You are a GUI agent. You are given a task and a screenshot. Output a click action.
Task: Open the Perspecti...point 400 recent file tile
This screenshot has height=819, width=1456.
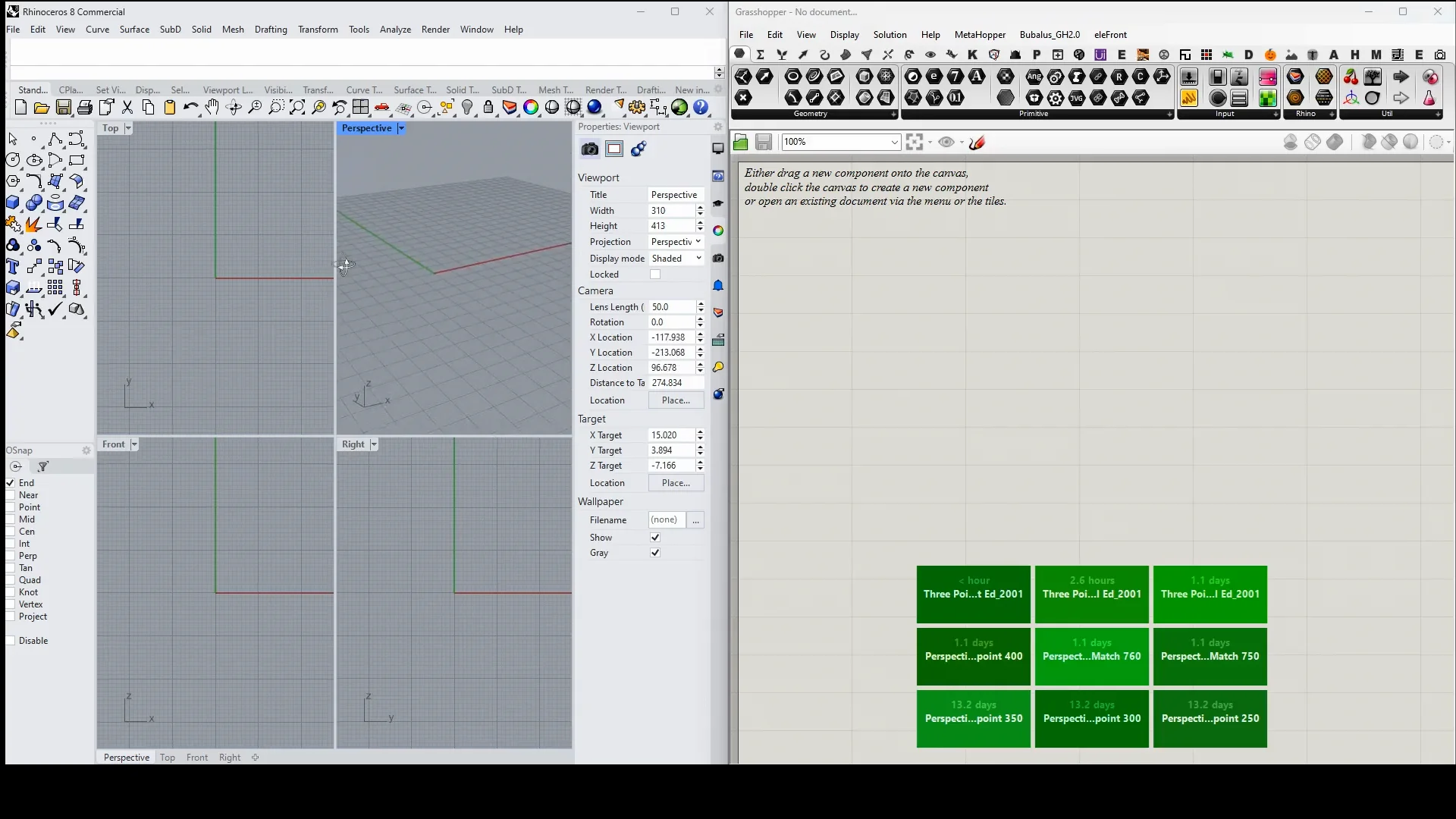tap(973, 656)
